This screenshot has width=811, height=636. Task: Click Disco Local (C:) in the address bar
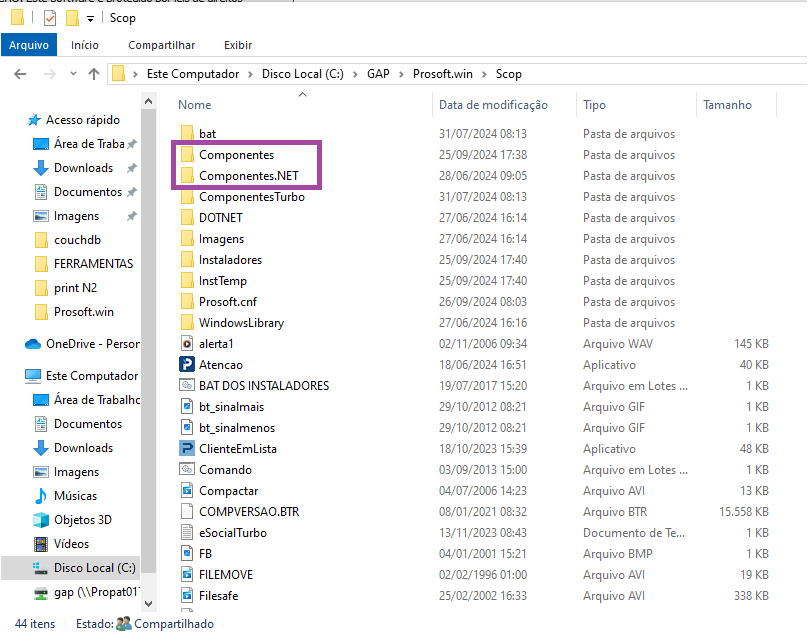[x=303, y=74]
